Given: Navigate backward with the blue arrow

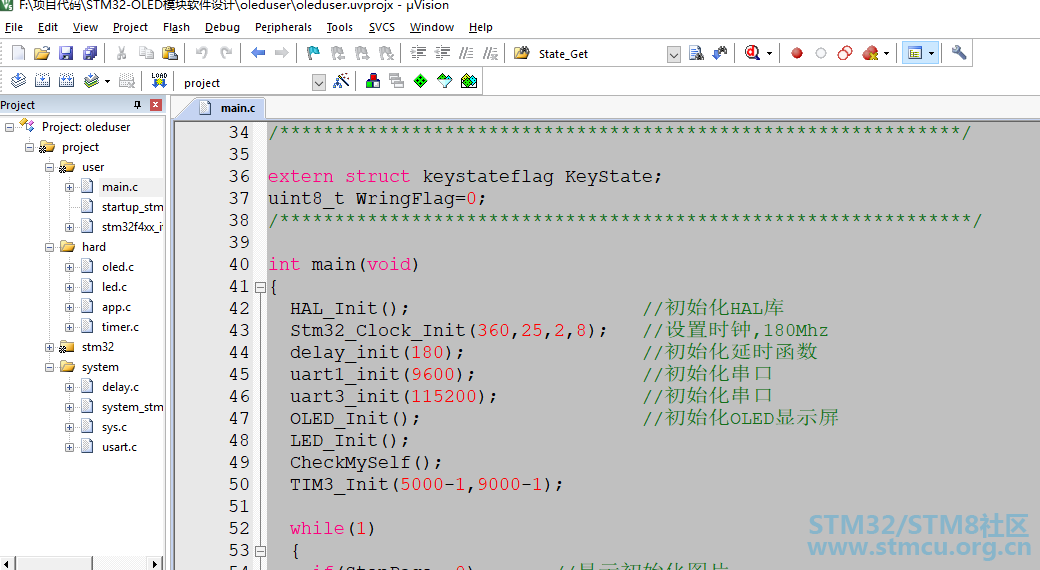Looking at the screenshot, I should click(258, 53).
